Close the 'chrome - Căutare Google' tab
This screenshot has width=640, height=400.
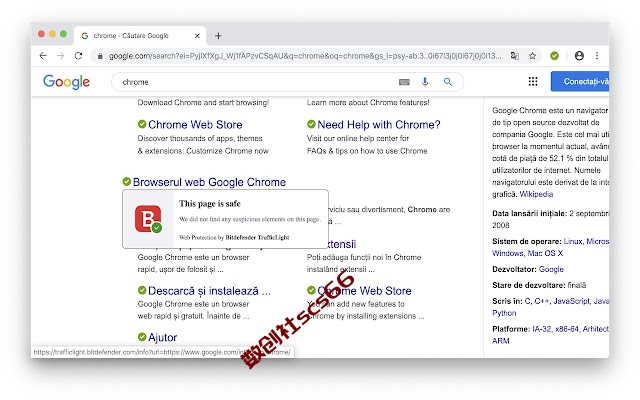point(197,36)
